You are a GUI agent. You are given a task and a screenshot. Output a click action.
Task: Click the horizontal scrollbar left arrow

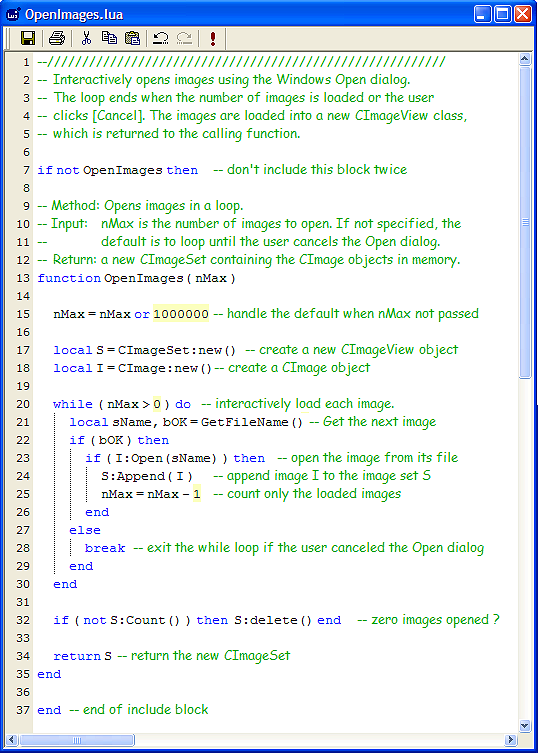pos(13,740)
